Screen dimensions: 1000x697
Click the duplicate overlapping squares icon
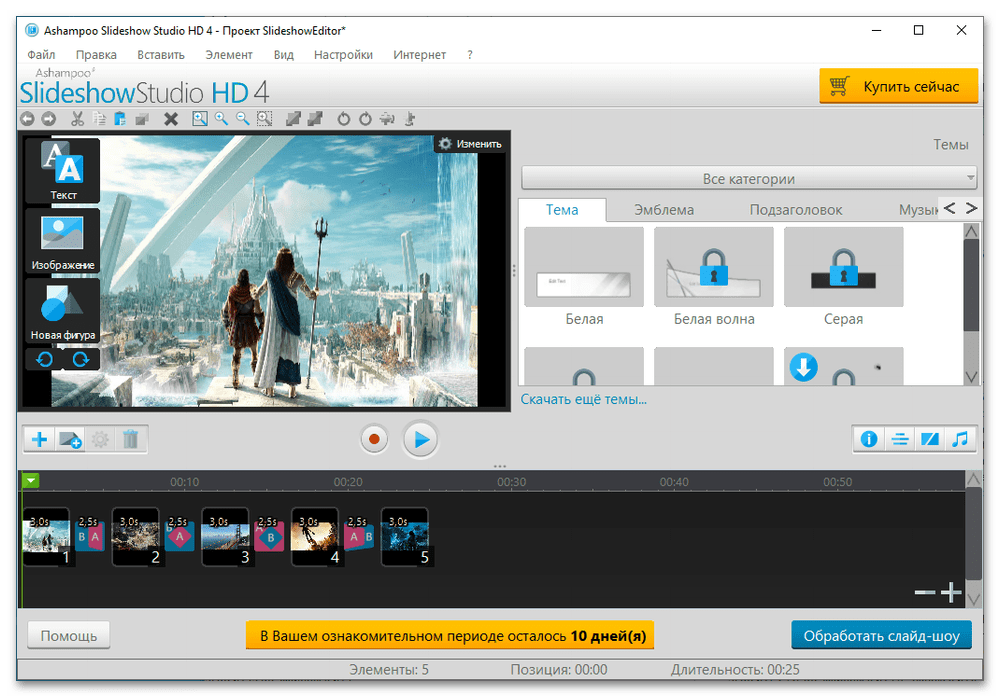click(142, 119)
